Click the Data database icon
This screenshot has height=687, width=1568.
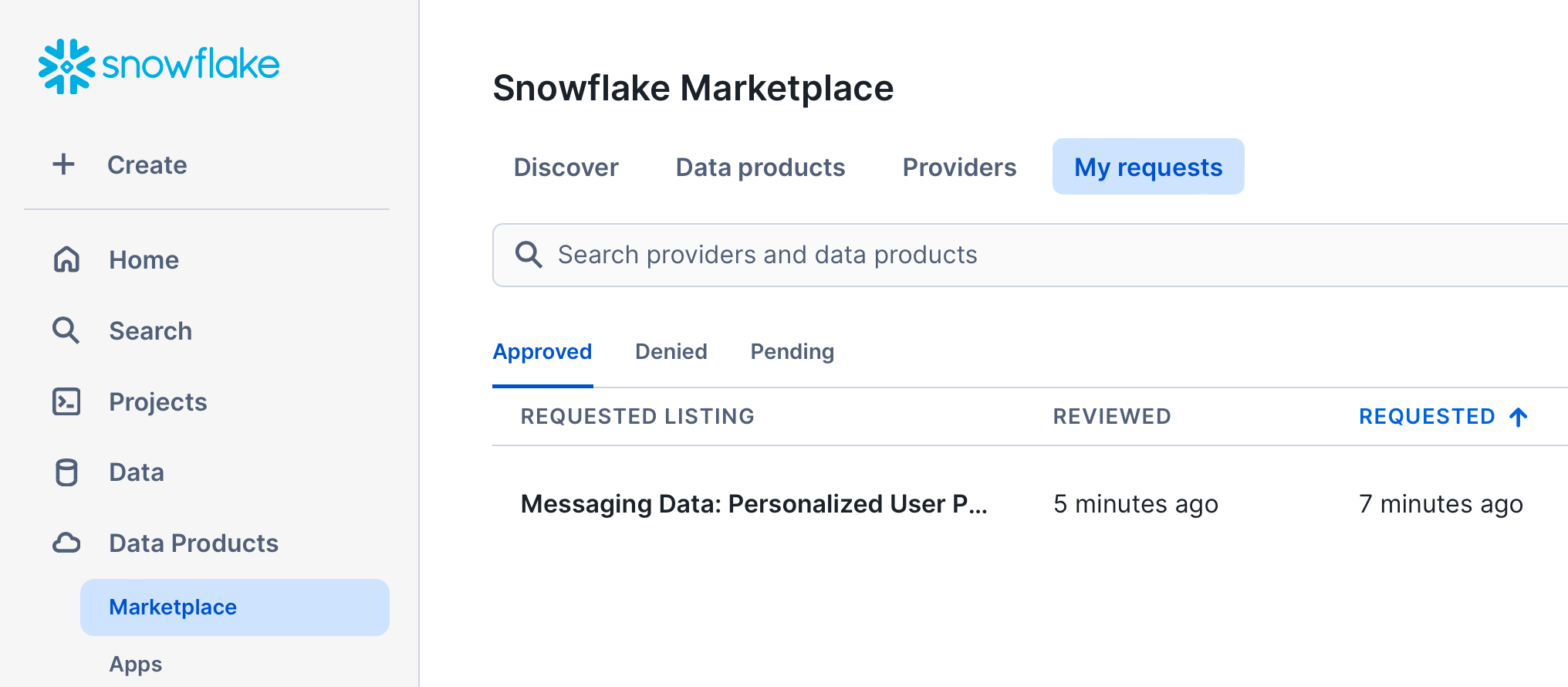tap(67, 472)
